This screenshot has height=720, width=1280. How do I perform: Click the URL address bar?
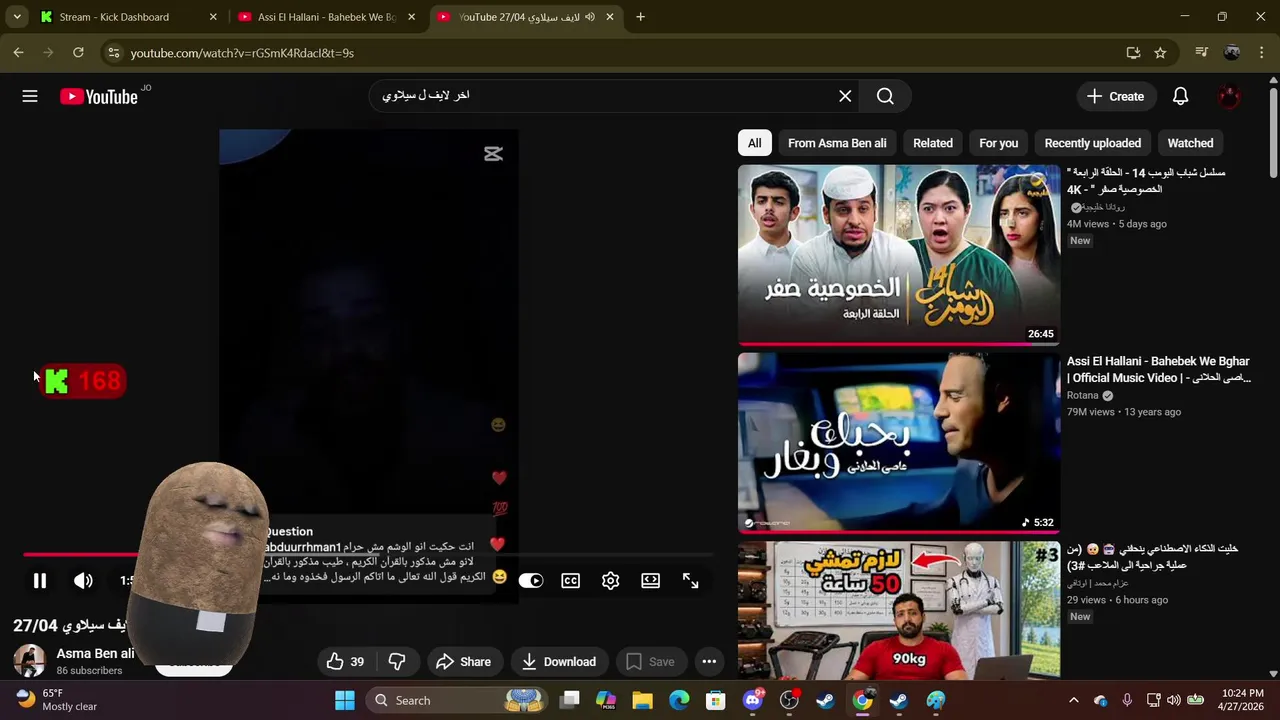(620, 53)
